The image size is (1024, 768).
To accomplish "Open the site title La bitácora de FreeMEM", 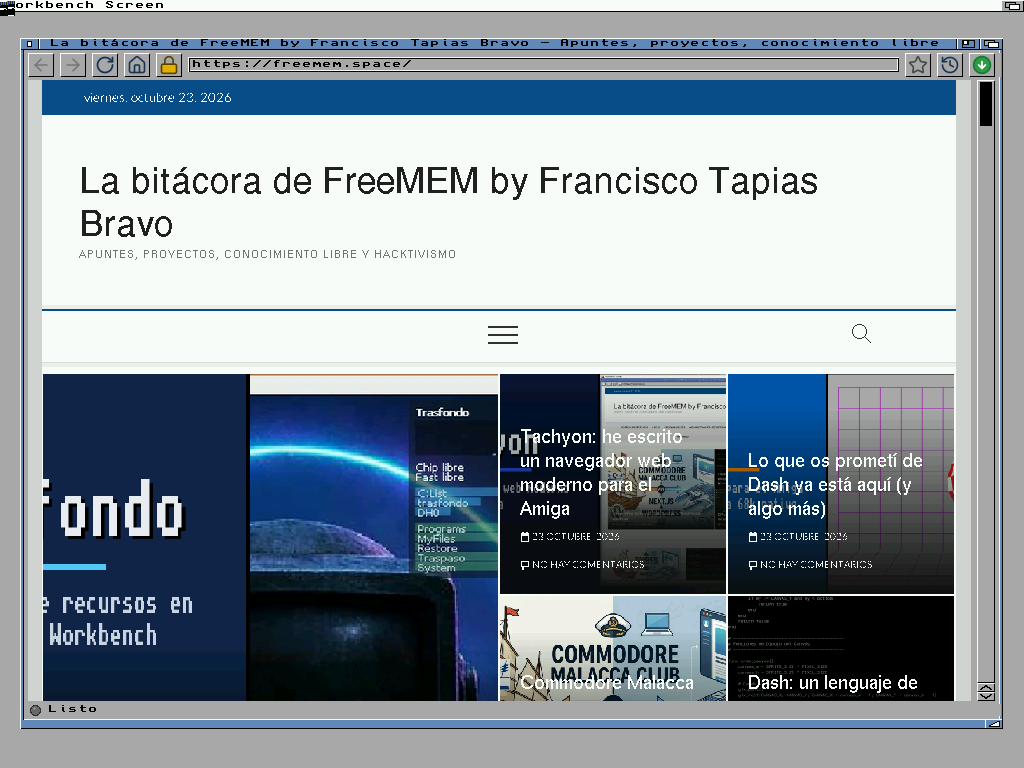I will [448, 202].
